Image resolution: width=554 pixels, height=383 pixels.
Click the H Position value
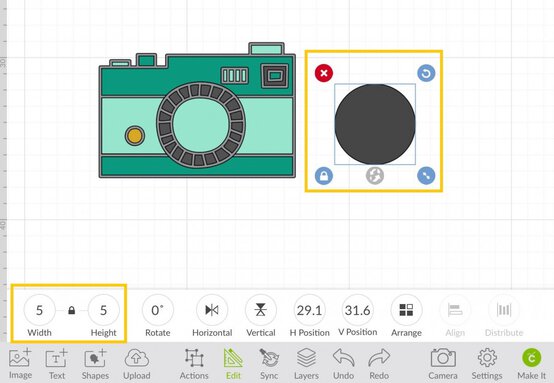coord(310,310)
